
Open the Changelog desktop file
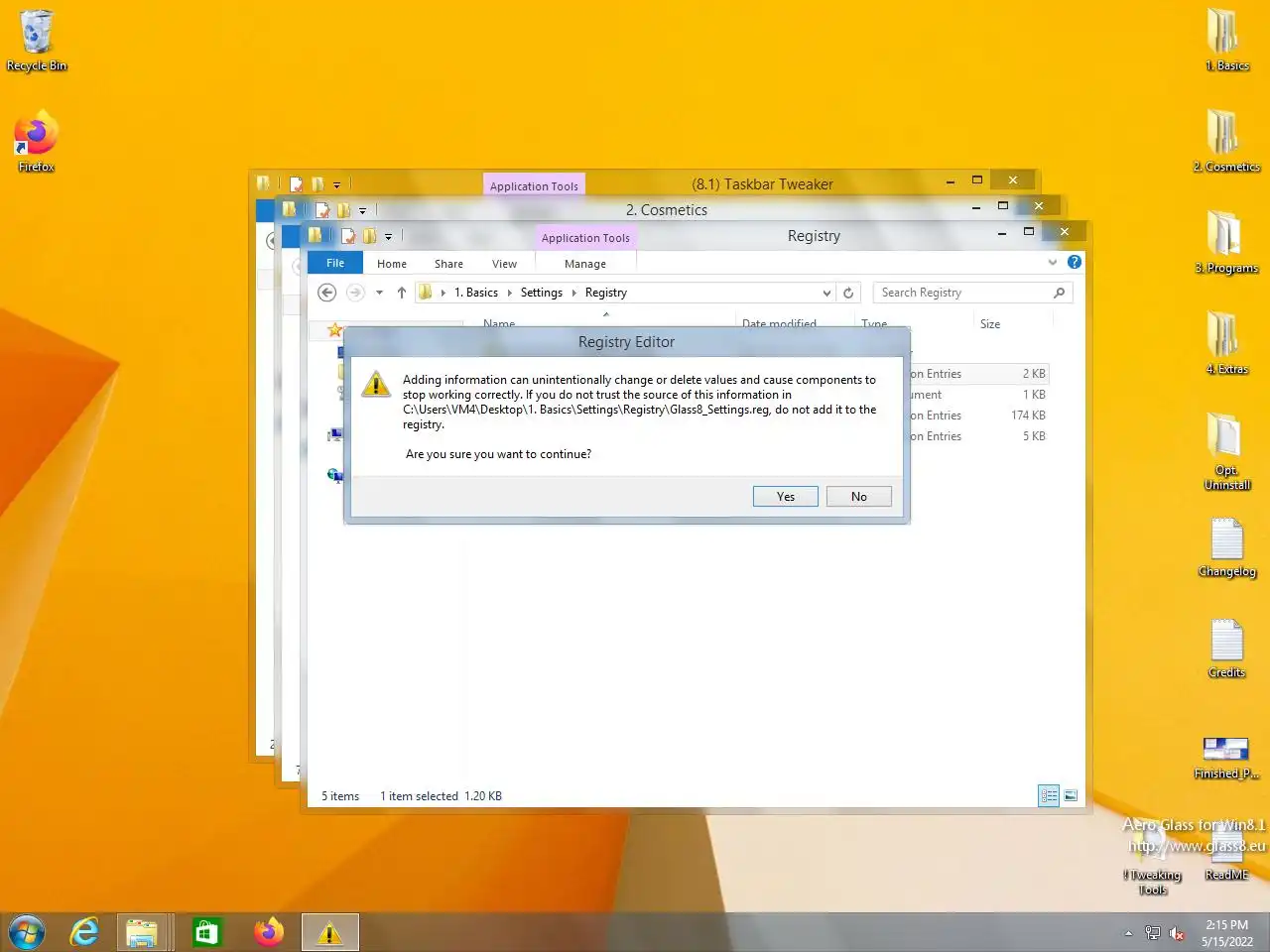coord(1227,548)
